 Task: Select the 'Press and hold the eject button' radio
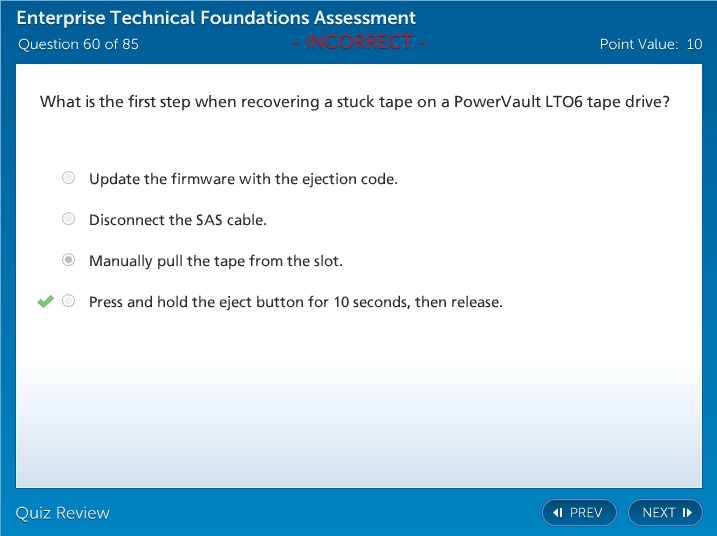pyautogui.click(x=68, y=301)
